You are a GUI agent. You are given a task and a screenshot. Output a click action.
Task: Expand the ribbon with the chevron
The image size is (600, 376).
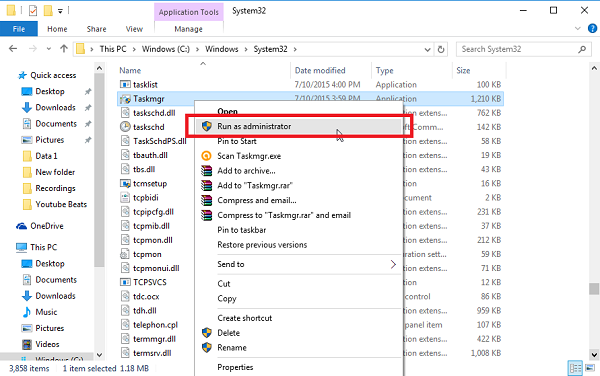[x=578, y=29]
